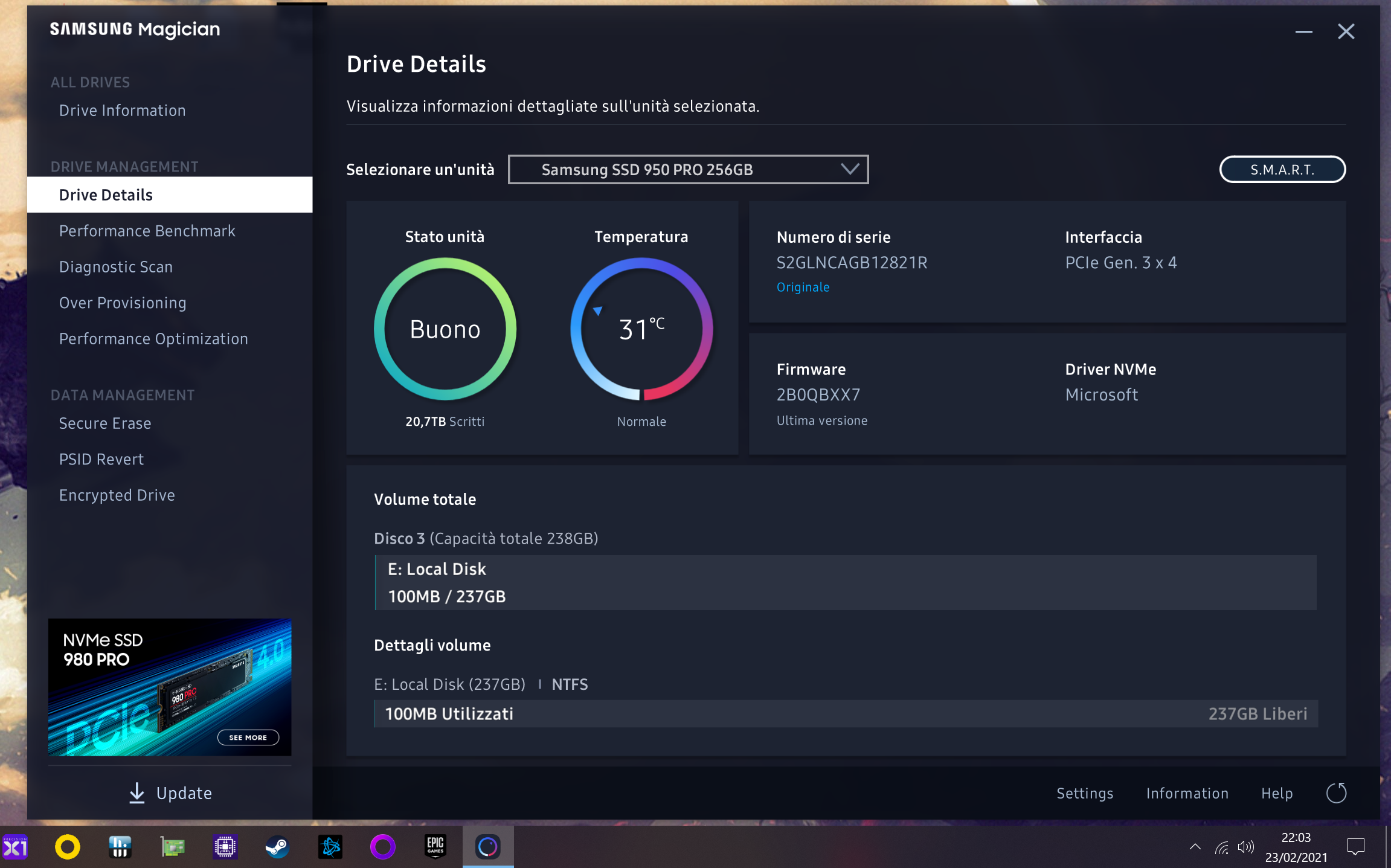The image size is (1391, 868).
Task: Click the Buono drive status gauge
Action: coord(445,329)
